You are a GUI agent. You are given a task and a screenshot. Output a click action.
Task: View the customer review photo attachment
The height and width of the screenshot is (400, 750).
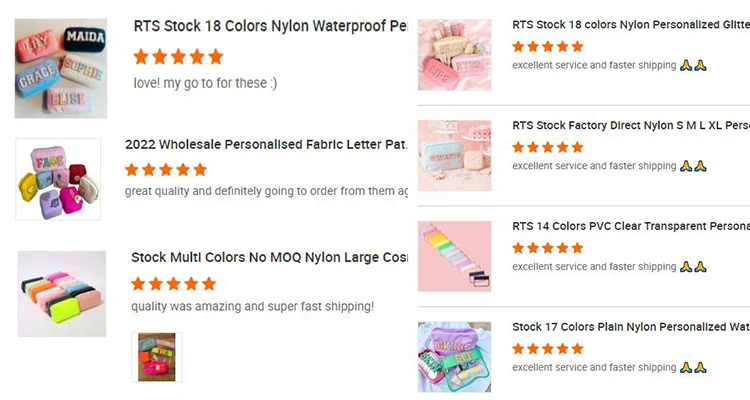coord(157,356)
